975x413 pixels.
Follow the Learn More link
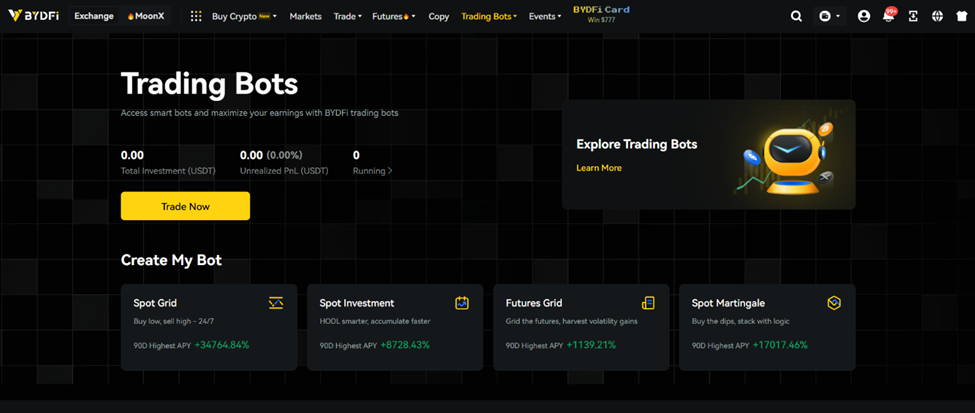pos(599,168)
